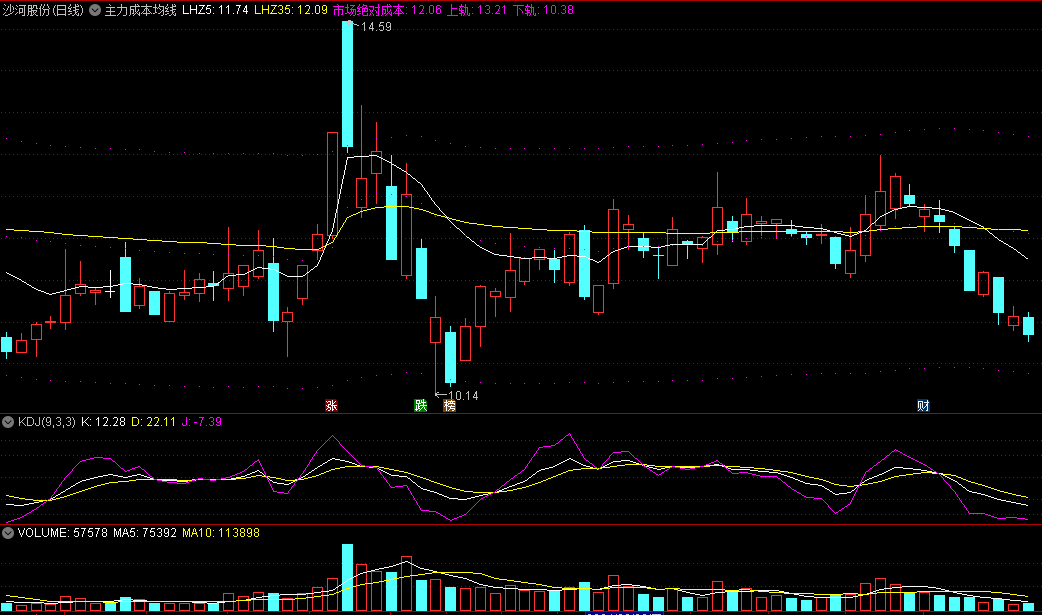Click the 主力成本均线 indicator name
1042x615 pixels.
pos(140,10)
